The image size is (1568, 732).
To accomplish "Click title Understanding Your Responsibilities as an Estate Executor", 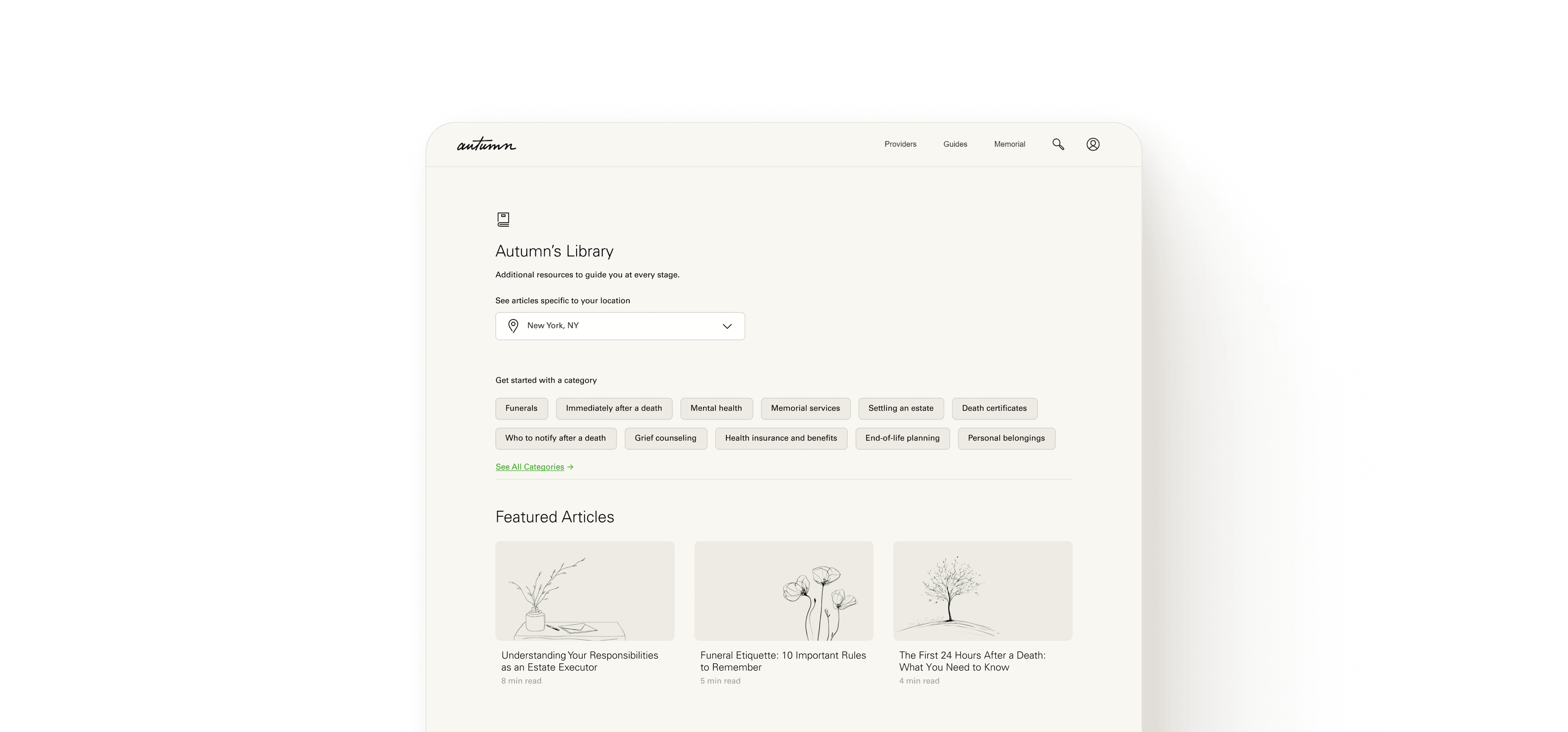I will tap(579, 661).
